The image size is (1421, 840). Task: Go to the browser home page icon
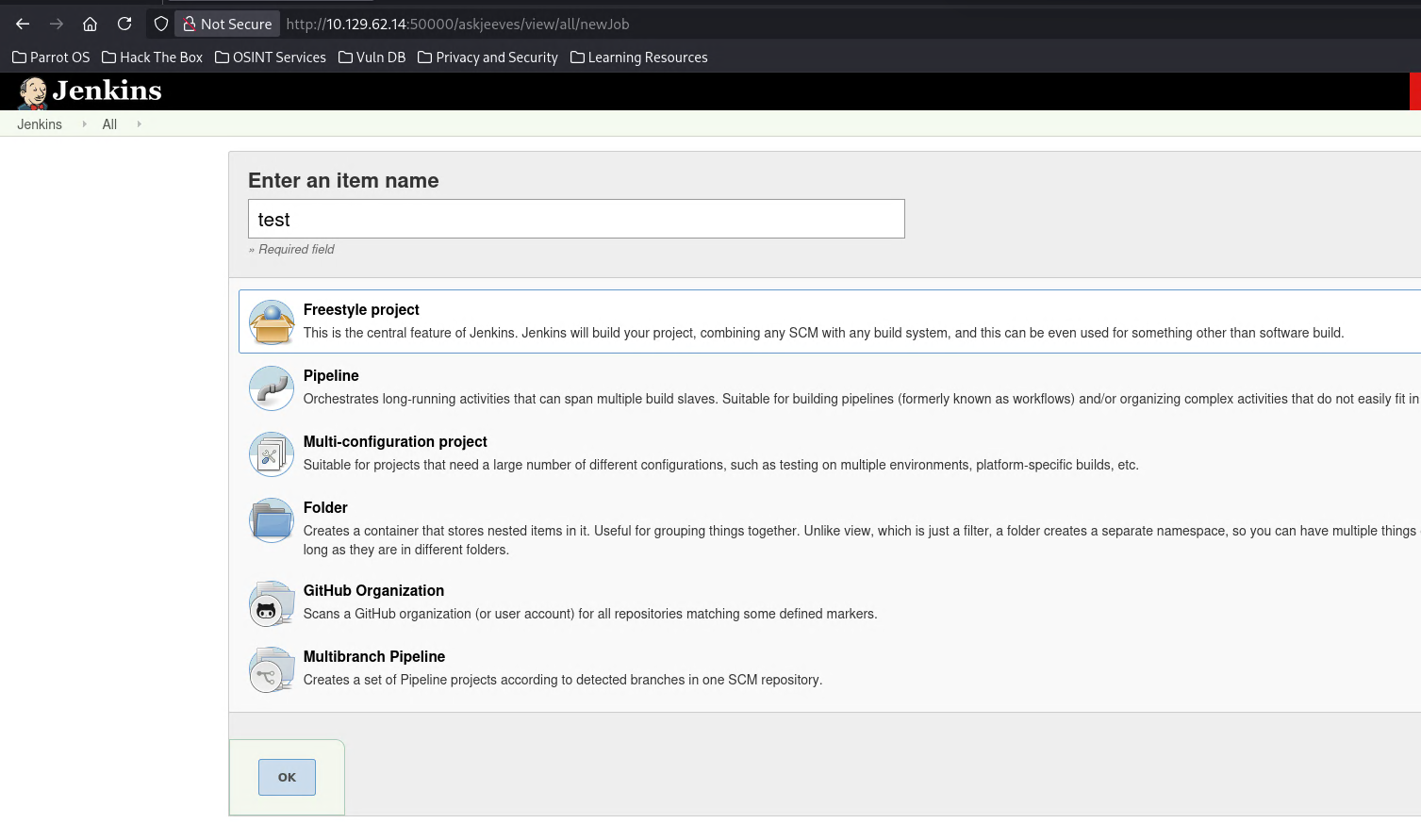click(x=91, y=24)
